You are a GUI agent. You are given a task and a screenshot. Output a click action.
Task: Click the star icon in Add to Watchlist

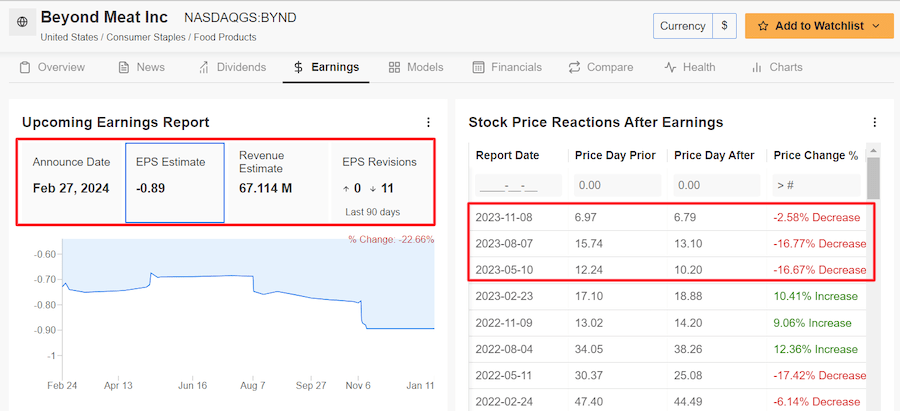(762, 26)
